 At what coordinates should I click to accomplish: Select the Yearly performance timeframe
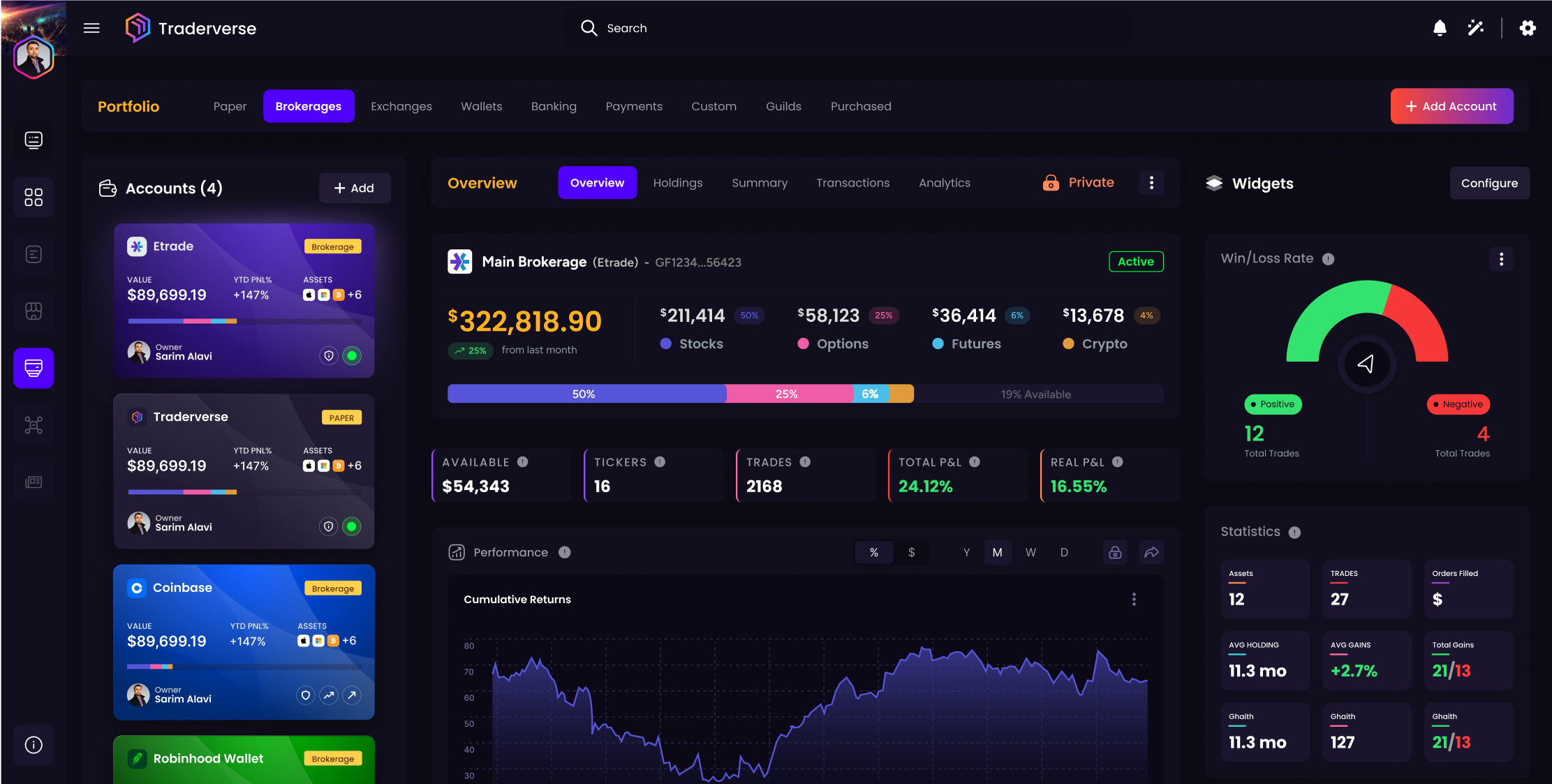click(966, 552)
